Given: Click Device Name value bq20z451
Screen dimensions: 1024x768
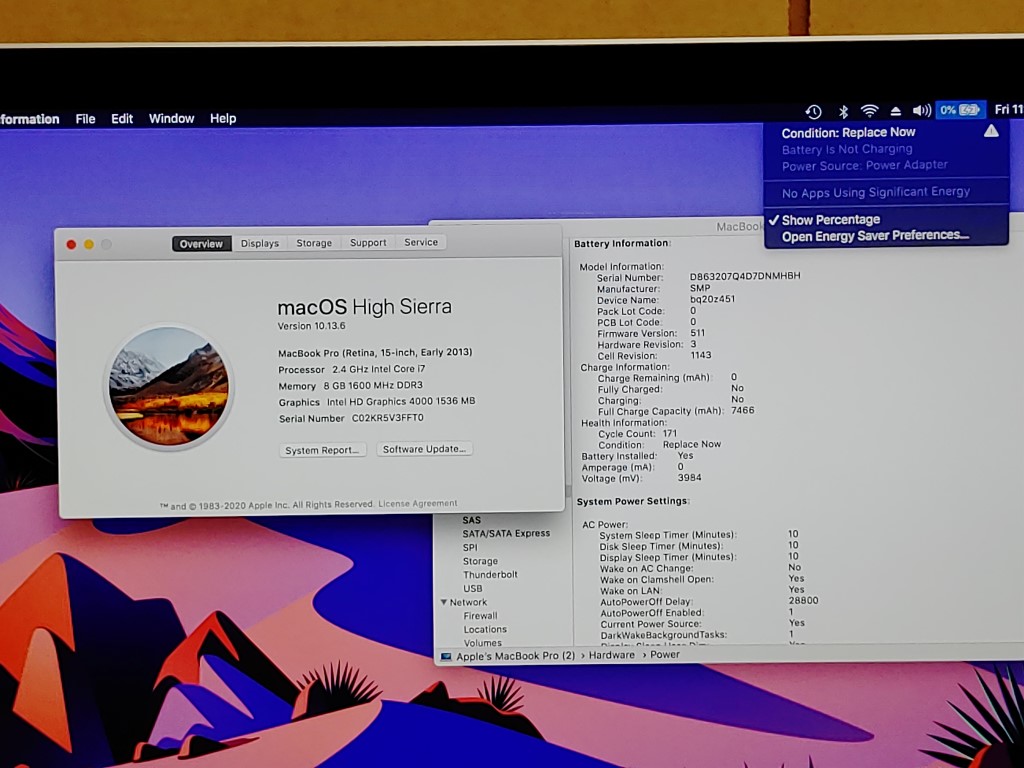Looking at the screenshot, I should pos(712,299).
